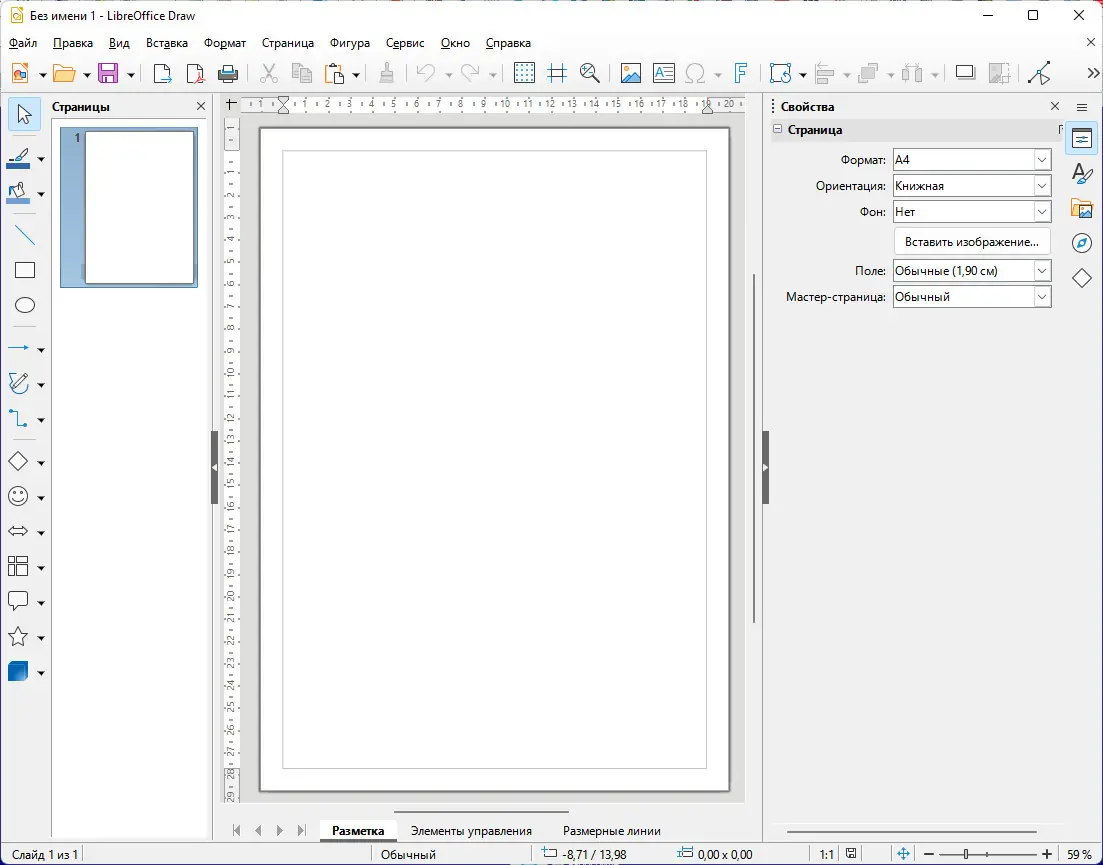This screenshot has height=865, width=1103.
Task: Click the Вставить изображение button
Action: point(971,241)
